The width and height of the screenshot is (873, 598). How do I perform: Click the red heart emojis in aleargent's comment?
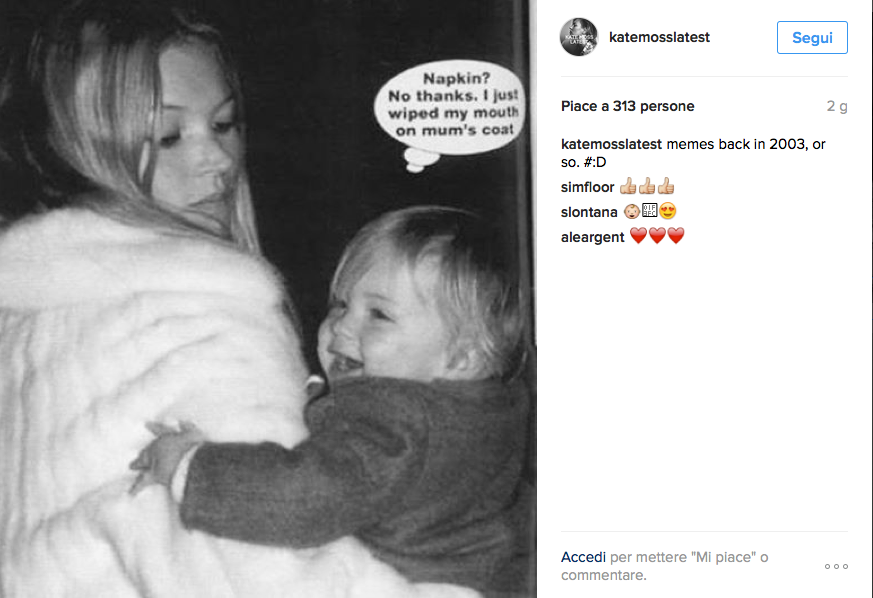coord(657,236)
